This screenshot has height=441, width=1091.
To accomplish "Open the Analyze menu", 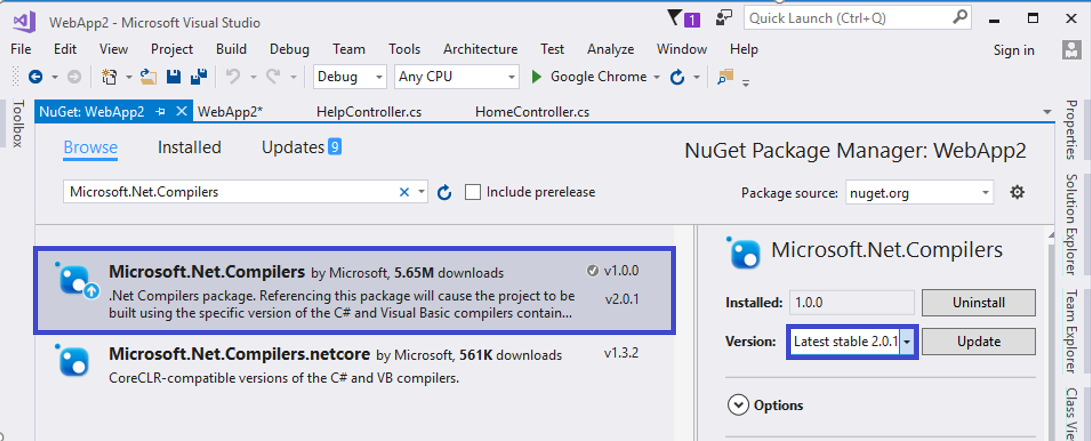I will point(610,49).
